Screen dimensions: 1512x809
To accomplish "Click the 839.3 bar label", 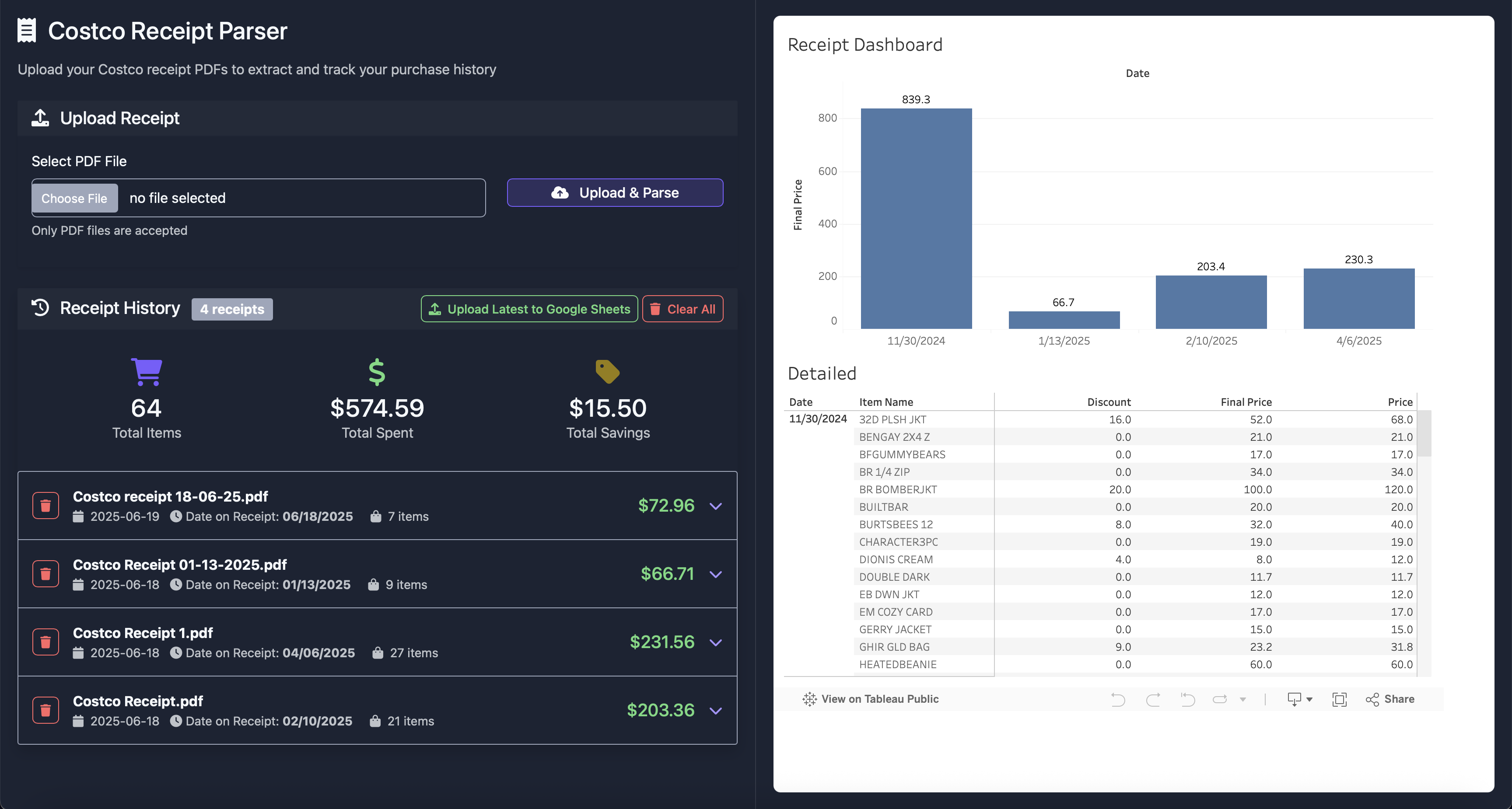I will pyautogui.click(x=916, y=99).
